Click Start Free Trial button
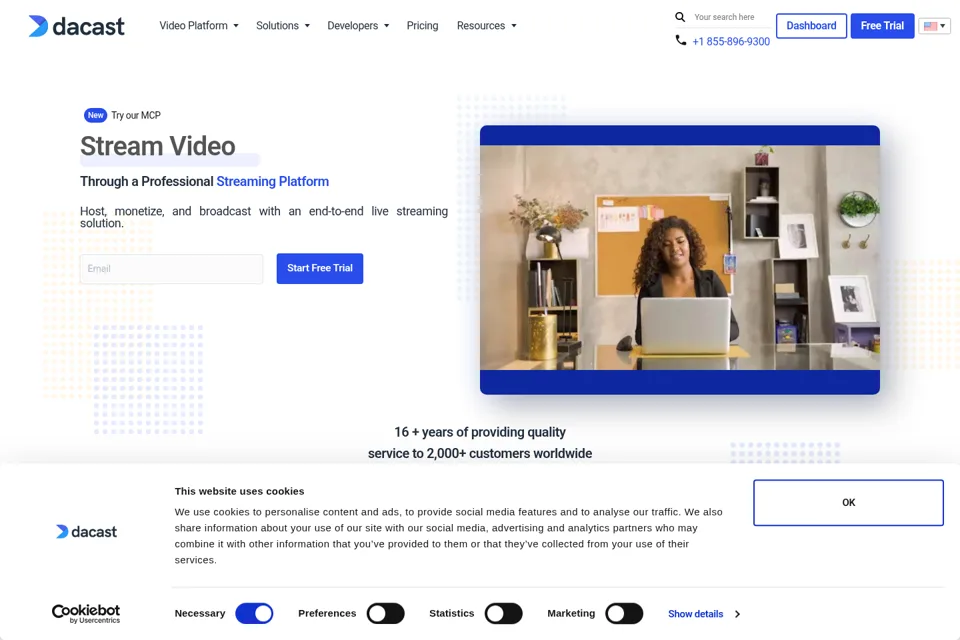The image size is (960, 640). click(320, 268)
